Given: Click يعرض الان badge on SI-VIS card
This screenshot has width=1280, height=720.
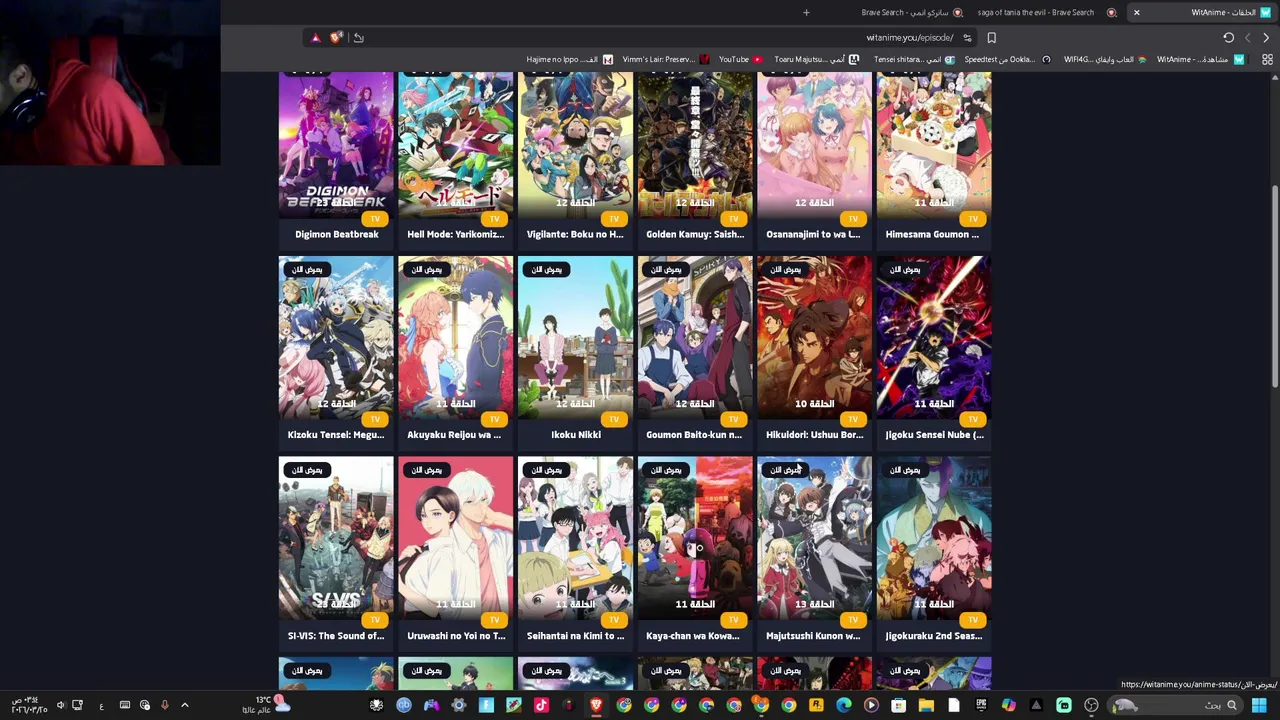Looking at the screenshot, I should point(307,470).
